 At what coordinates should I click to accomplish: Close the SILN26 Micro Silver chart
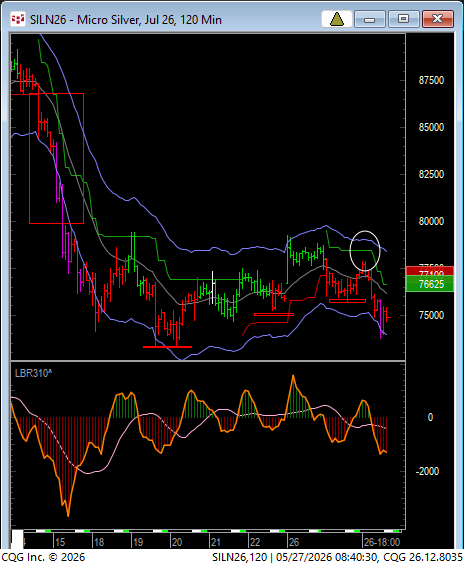point(437,19)
